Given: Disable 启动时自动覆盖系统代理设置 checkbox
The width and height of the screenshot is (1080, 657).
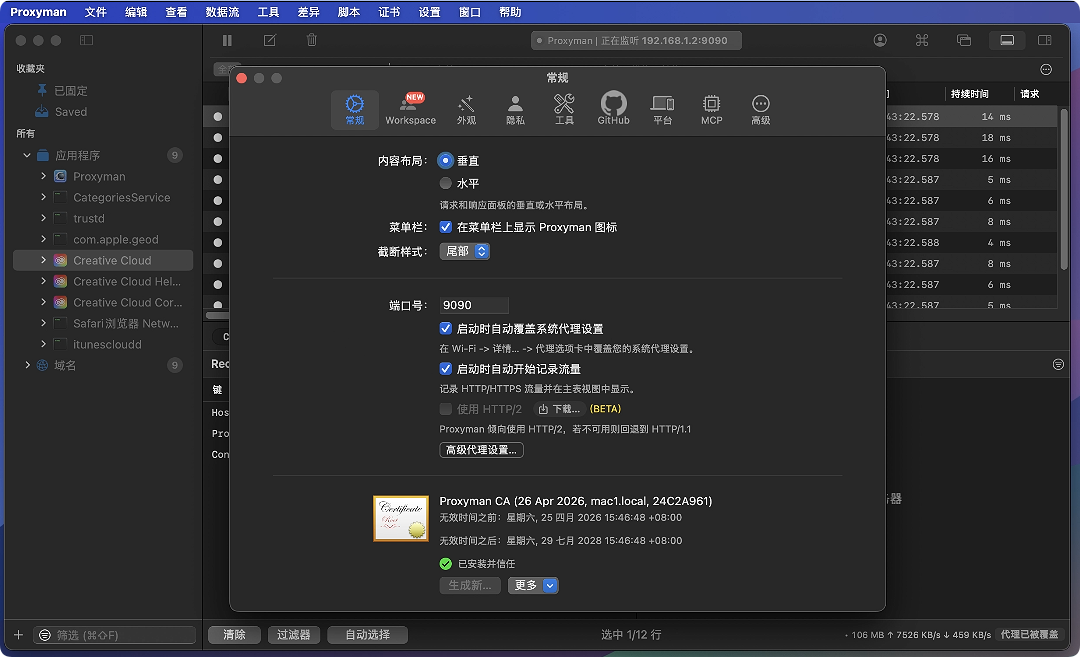Looking at the screenshot, I should click(446, 328).
